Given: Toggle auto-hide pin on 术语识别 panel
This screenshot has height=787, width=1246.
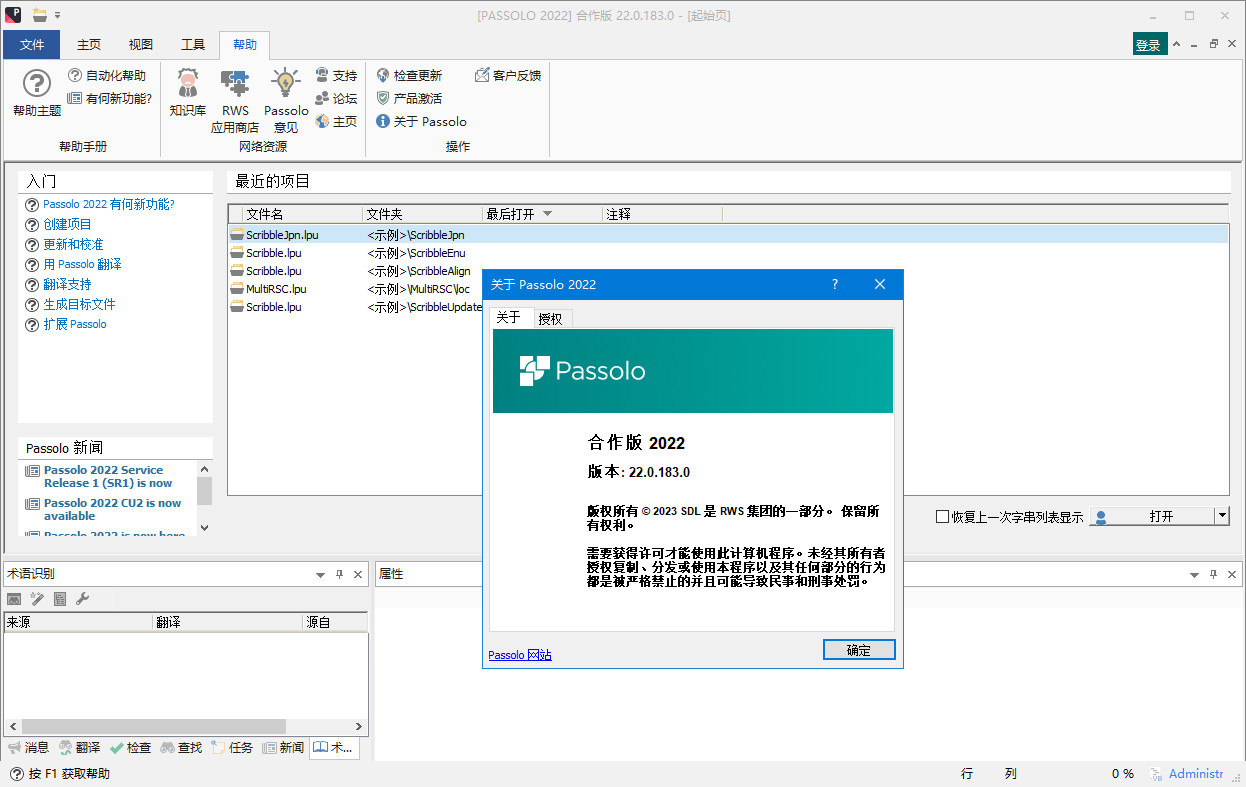Looking at the screenshot, I should [x=339, y=574].
